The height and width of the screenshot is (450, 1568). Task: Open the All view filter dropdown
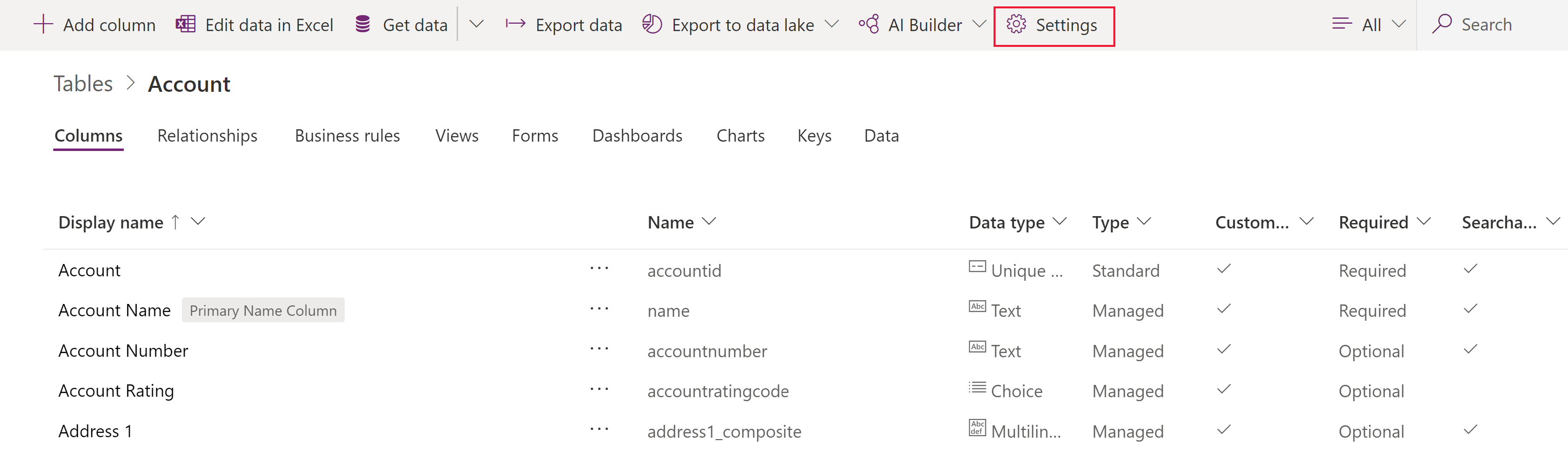1371,24
